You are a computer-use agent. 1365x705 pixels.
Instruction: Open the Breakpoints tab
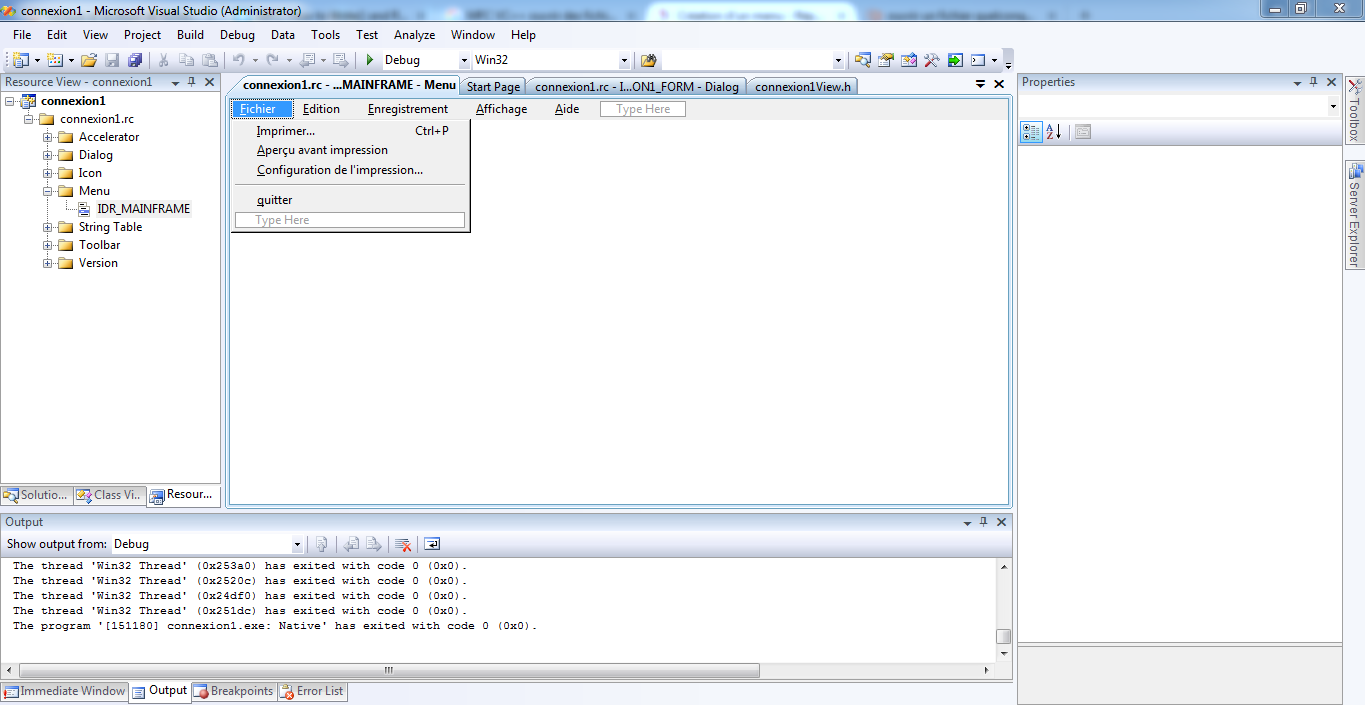click(233, 691)
